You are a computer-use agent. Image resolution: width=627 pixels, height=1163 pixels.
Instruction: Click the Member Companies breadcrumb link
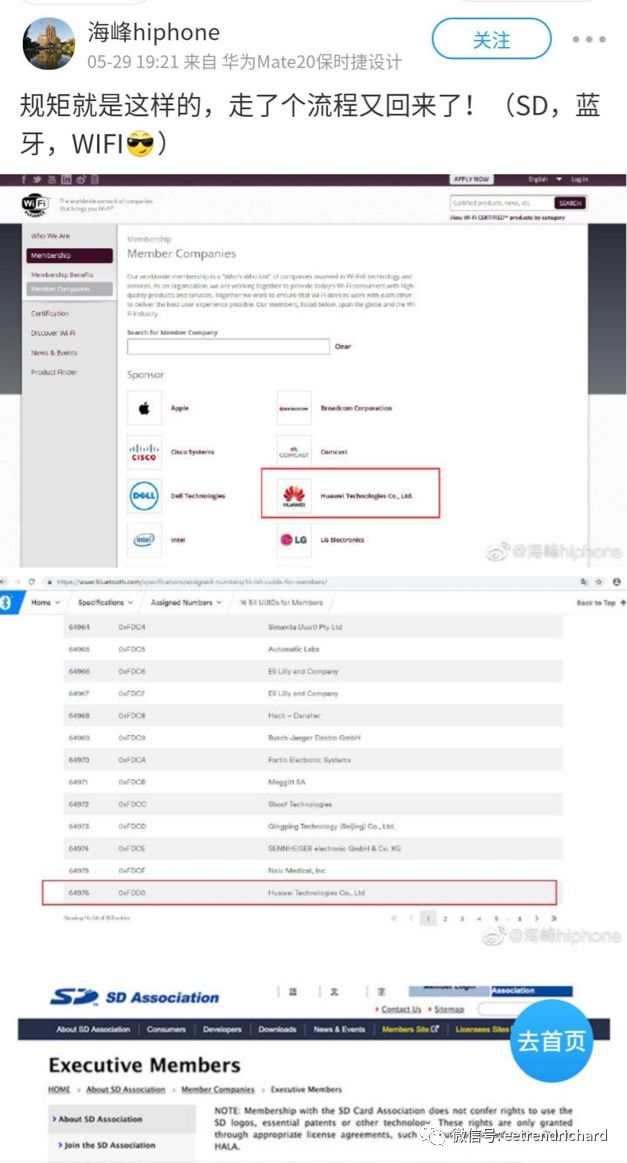(x=217, y=1089)
